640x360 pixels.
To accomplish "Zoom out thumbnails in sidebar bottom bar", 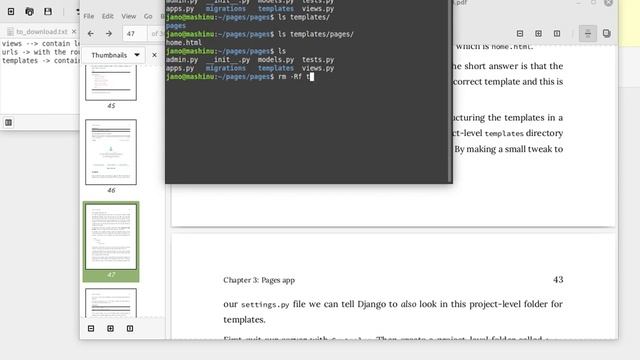I will coord(91,328).
